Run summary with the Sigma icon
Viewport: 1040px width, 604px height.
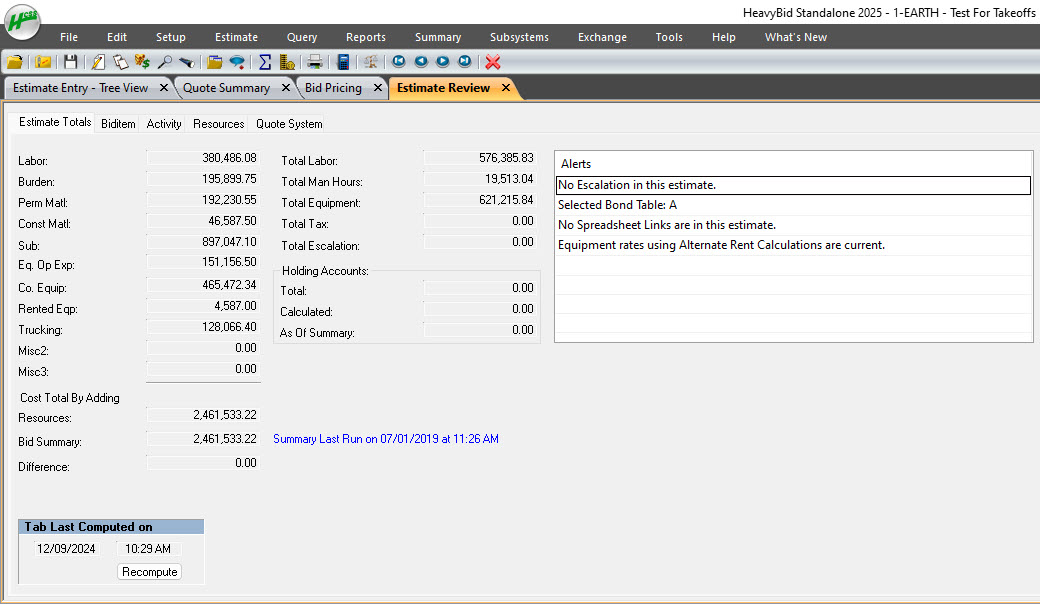point(265,62)
